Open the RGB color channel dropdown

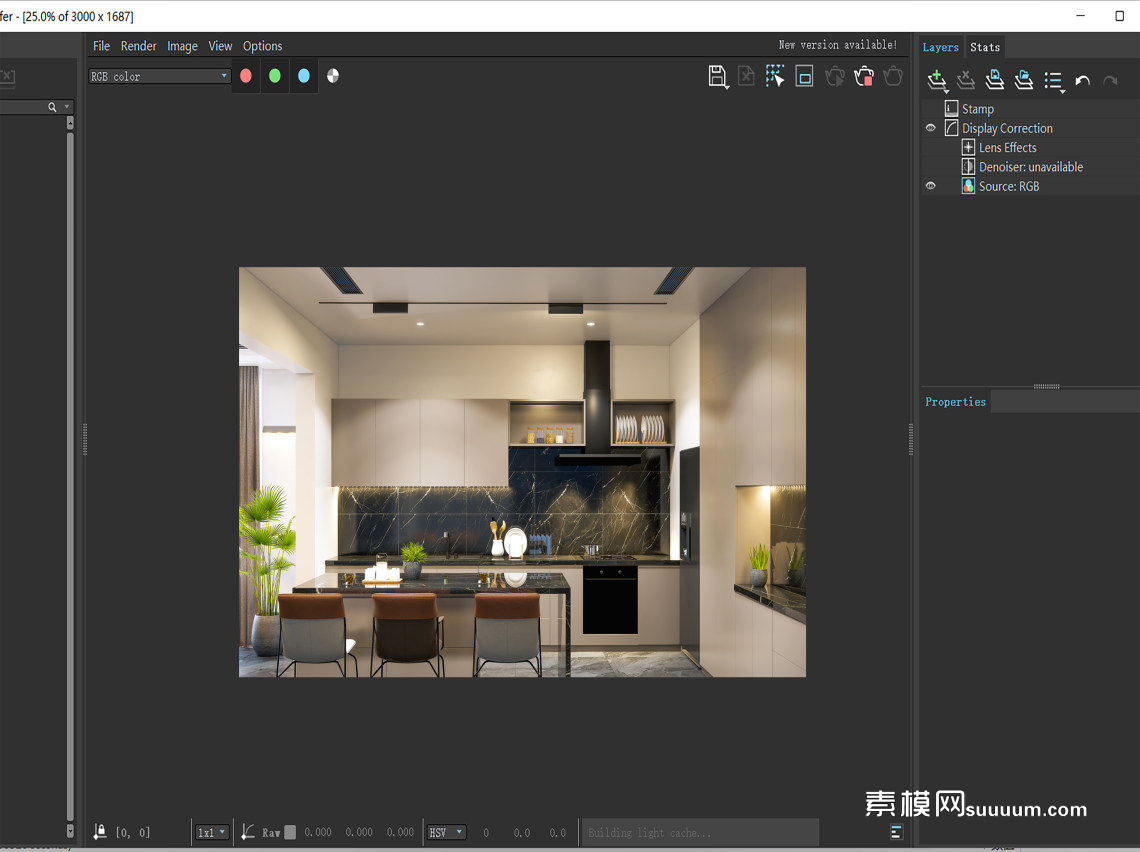tap(160, 76)
